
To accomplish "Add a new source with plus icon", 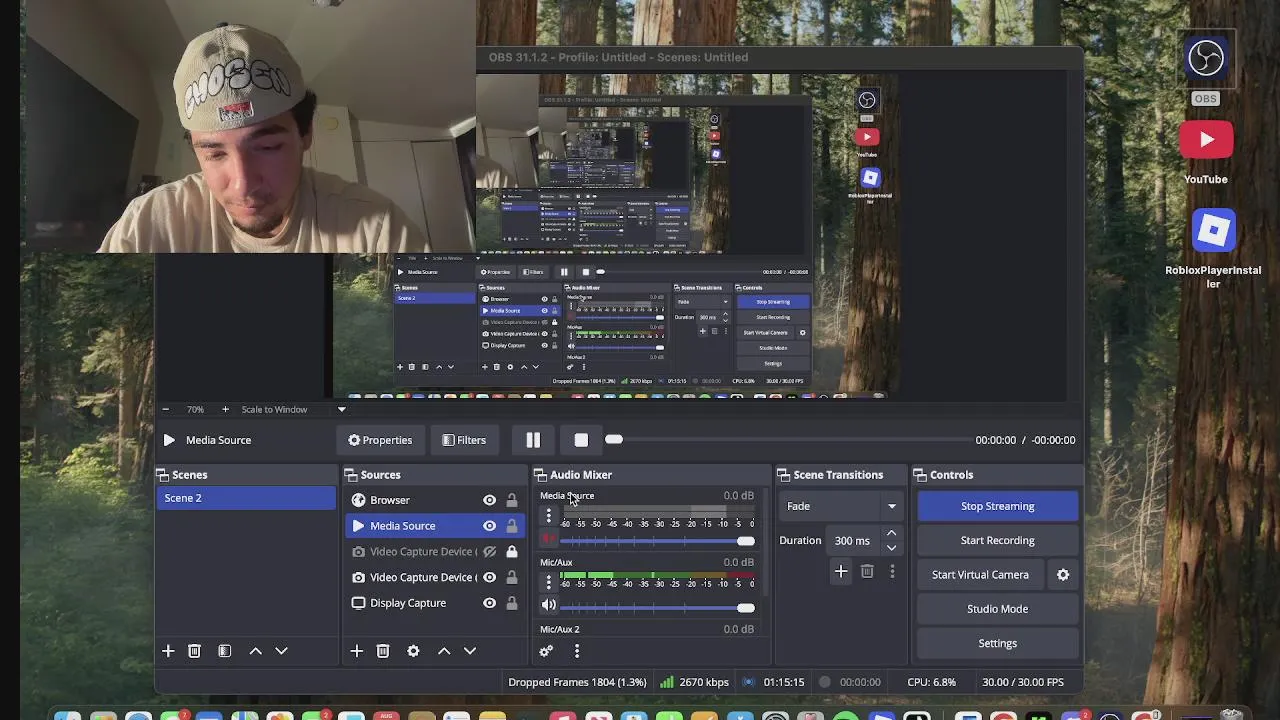I will point(357,651).
